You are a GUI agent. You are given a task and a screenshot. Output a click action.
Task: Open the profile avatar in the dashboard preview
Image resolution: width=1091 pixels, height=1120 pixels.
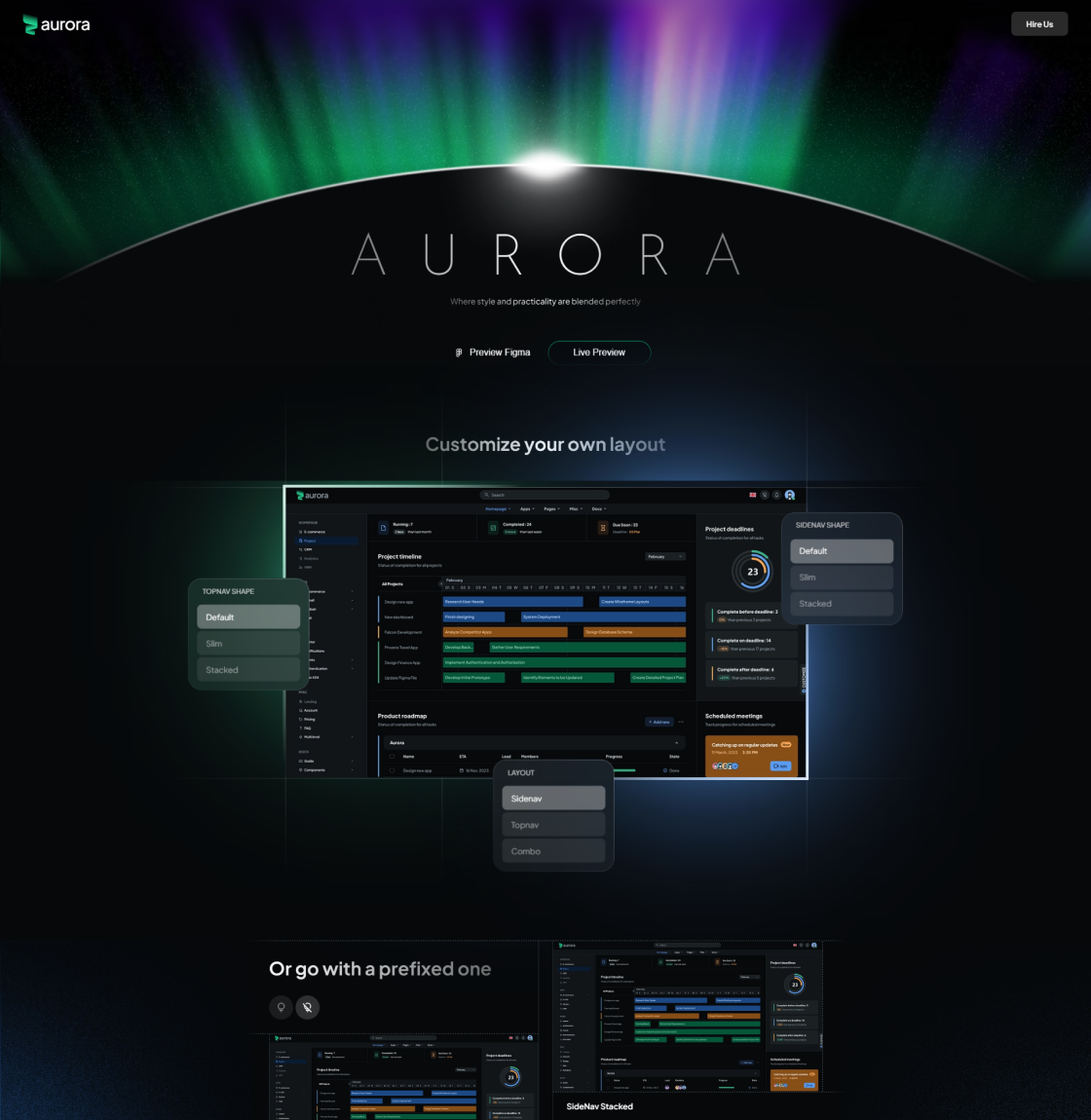(x=790, y=495)
